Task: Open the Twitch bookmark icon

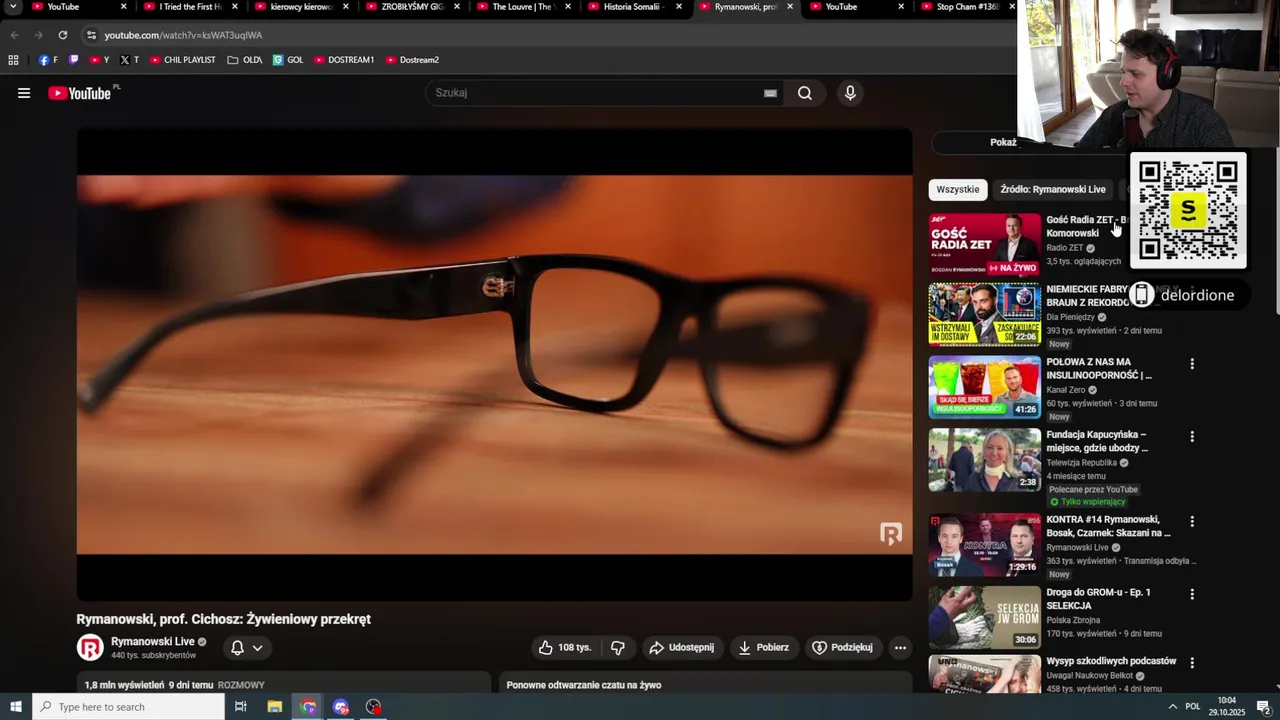Action: 73,60
